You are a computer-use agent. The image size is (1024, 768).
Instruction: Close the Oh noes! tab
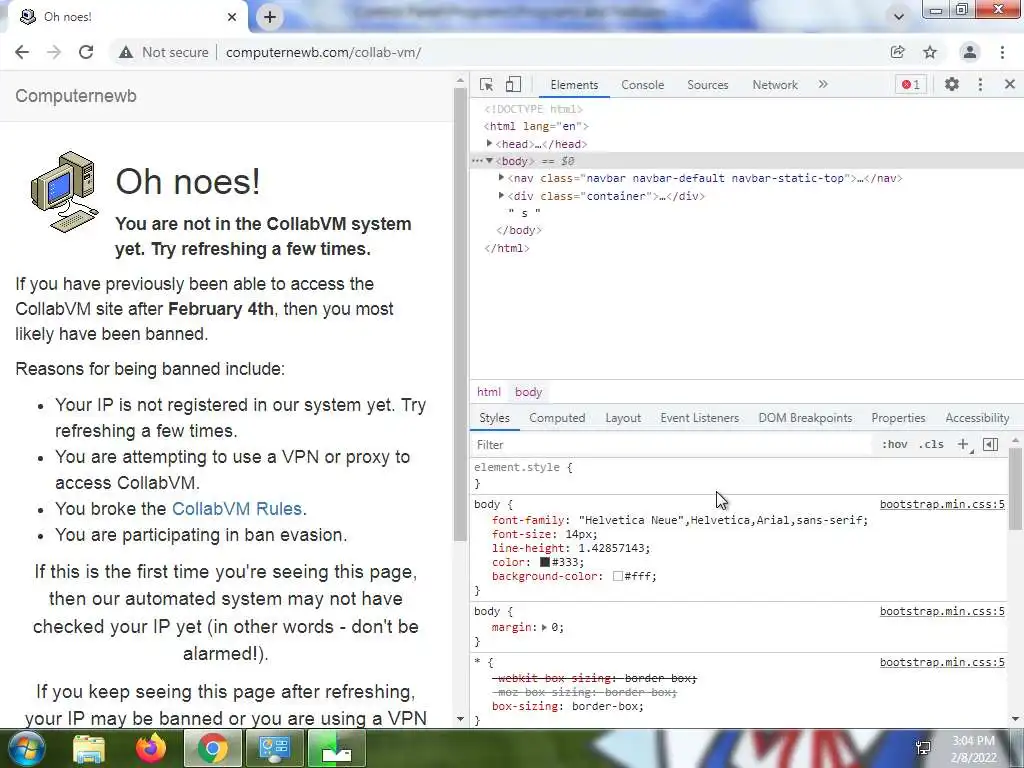click(232, 17)
